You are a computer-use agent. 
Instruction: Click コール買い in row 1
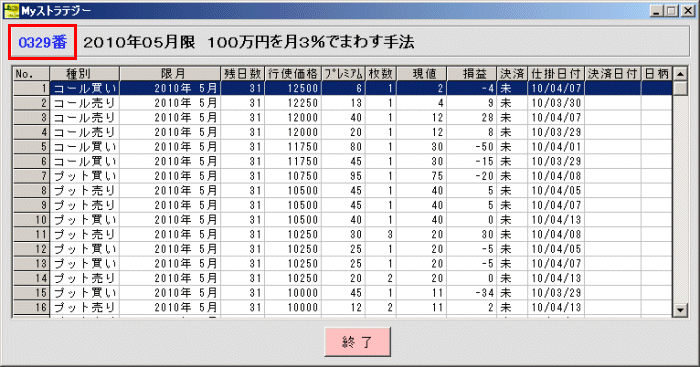click(x=85, y=88)
